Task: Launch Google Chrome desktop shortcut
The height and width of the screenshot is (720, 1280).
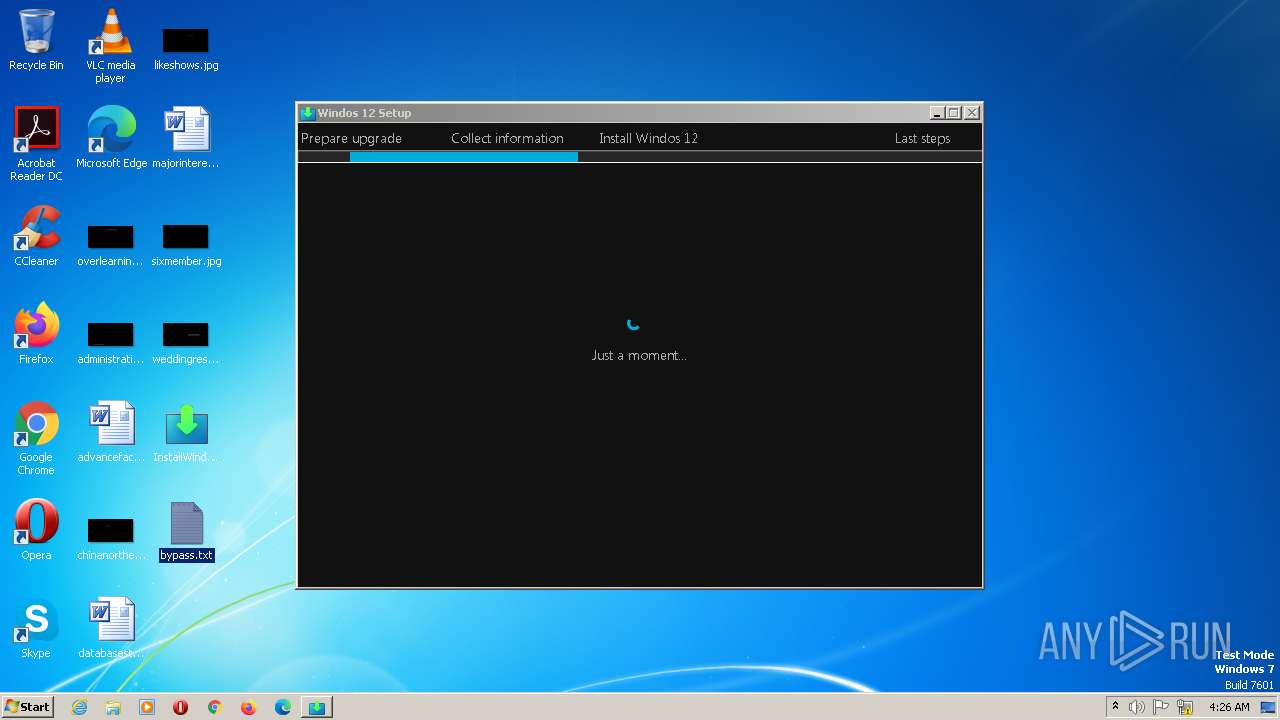Action: pyautogui.click(x=36, y=438)
